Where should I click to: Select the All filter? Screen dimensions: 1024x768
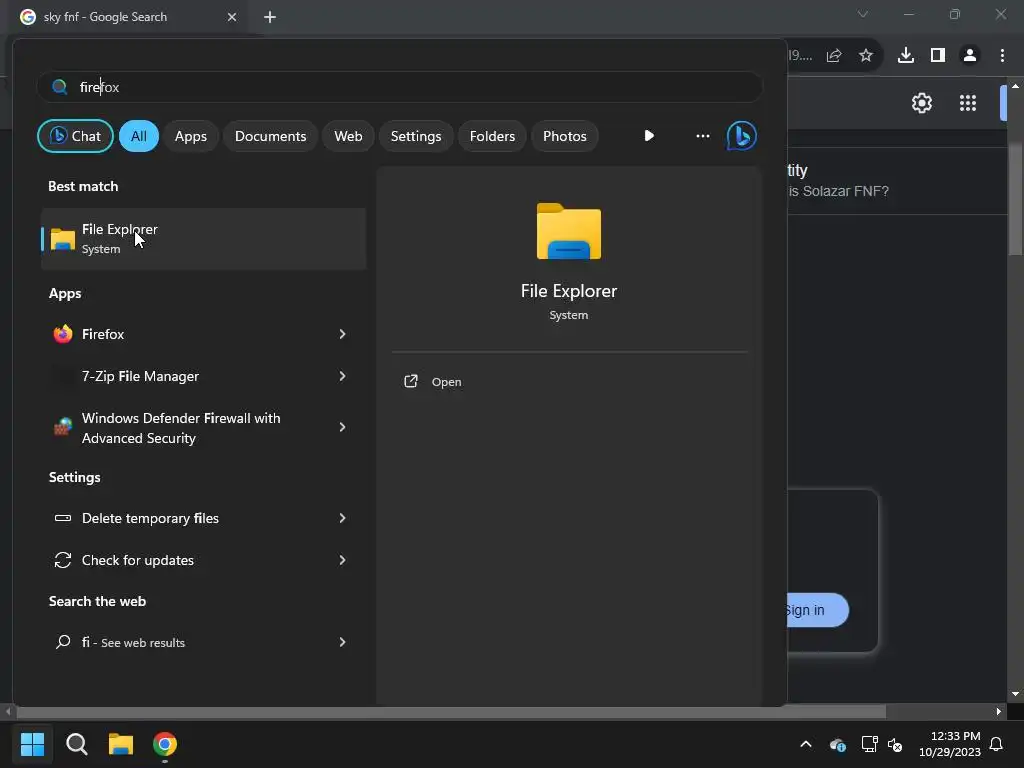click(138, 136)
